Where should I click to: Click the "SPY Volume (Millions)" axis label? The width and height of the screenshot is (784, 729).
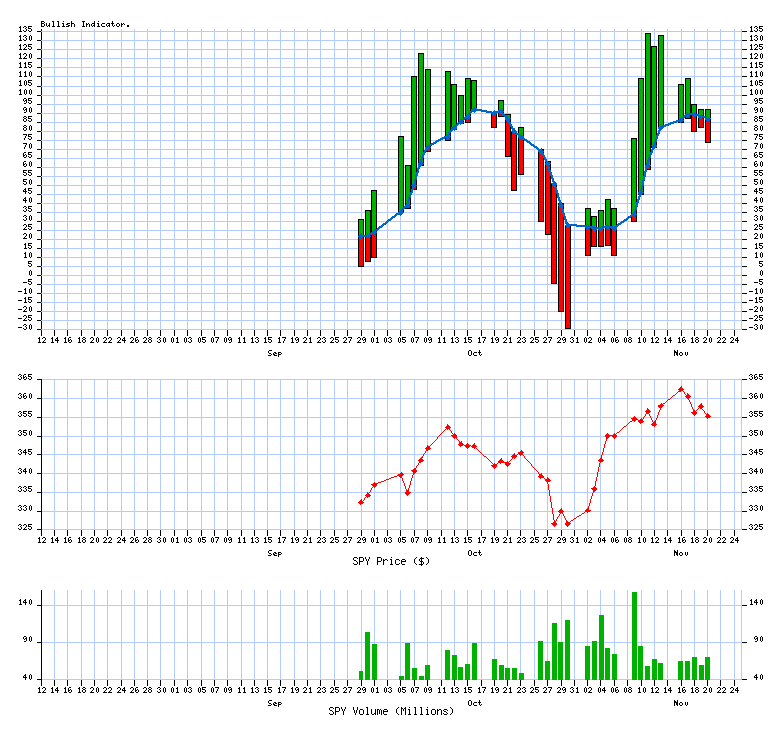point(391,711)
